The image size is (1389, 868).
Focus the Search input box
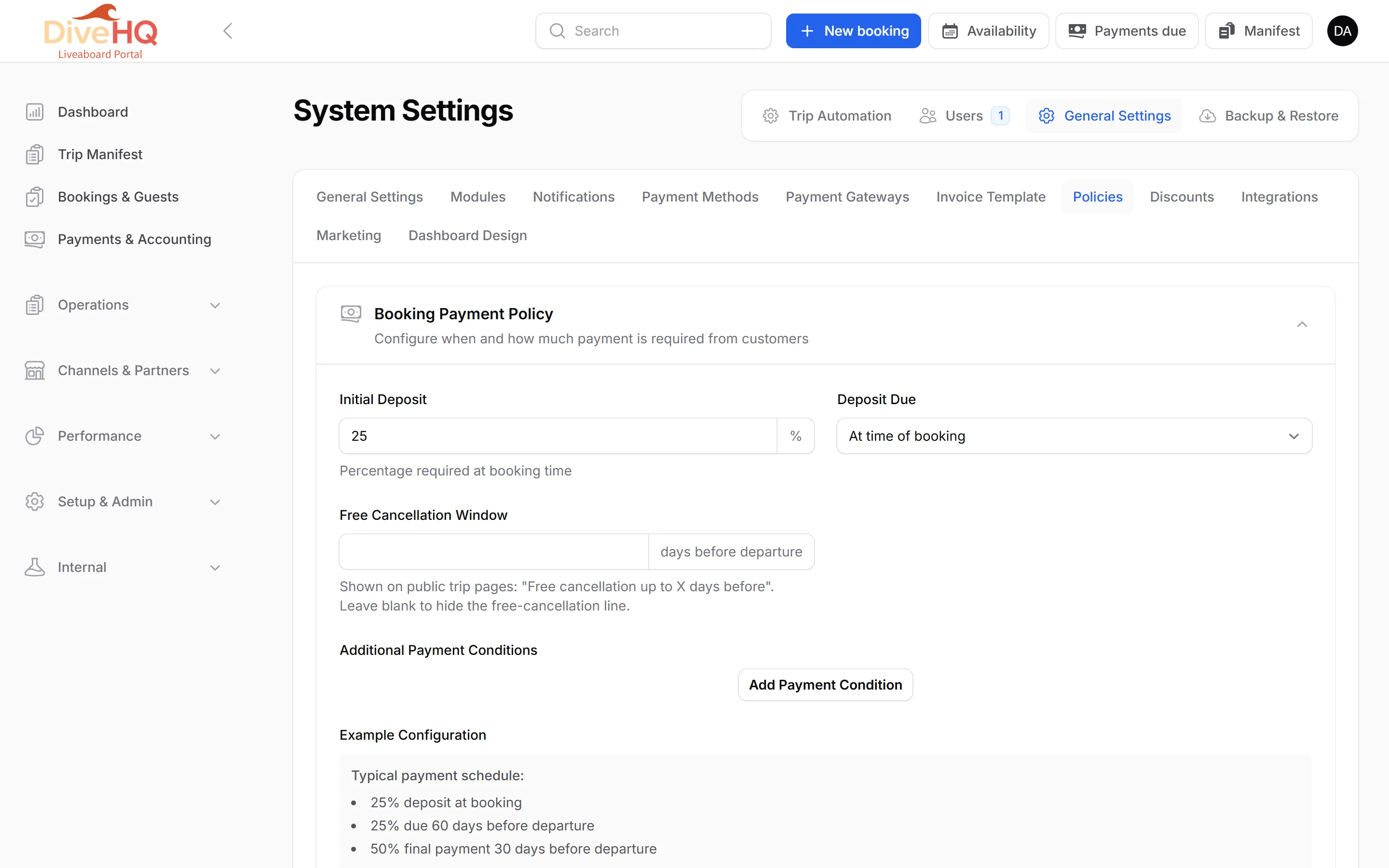click(653, 31)
